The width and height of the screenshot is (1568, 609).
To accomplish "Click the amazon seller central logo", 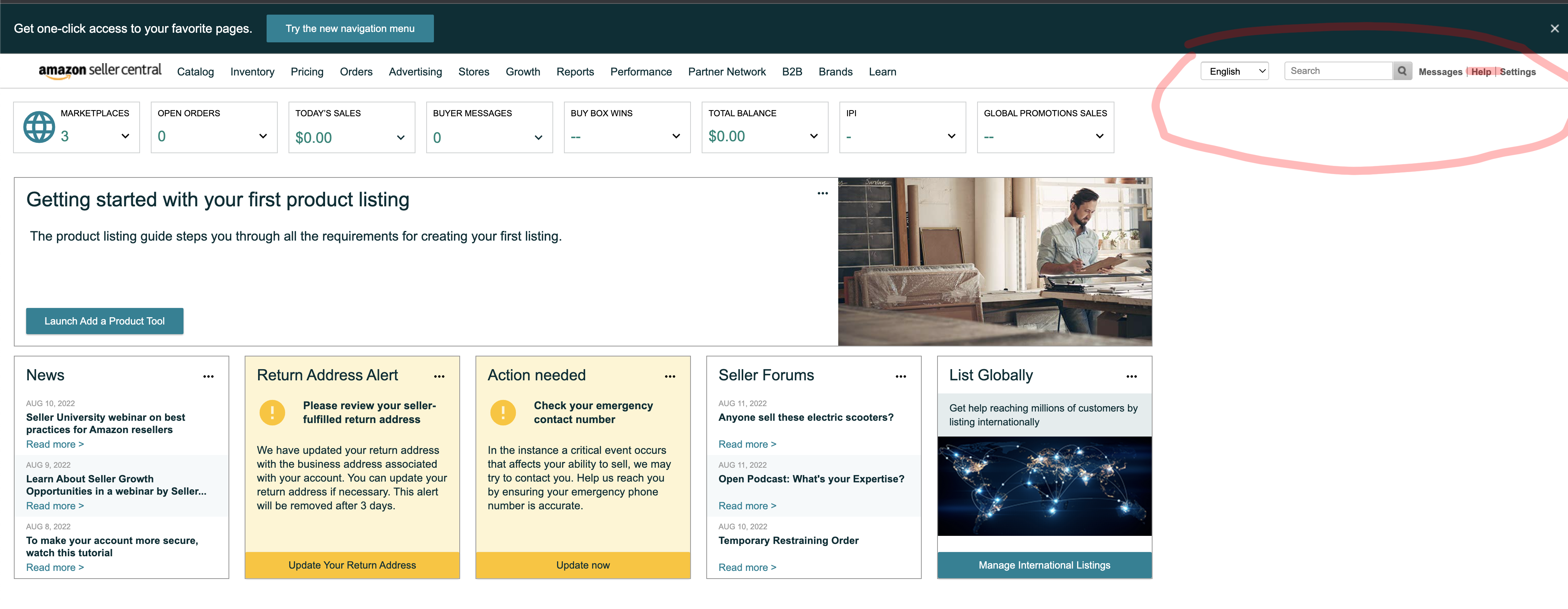I will [x=100, y=71].
